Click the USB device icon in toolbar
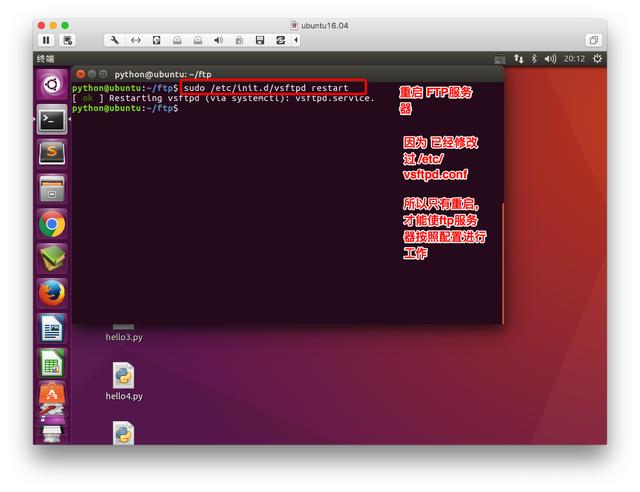640x492 pixels. pos(239,40)
